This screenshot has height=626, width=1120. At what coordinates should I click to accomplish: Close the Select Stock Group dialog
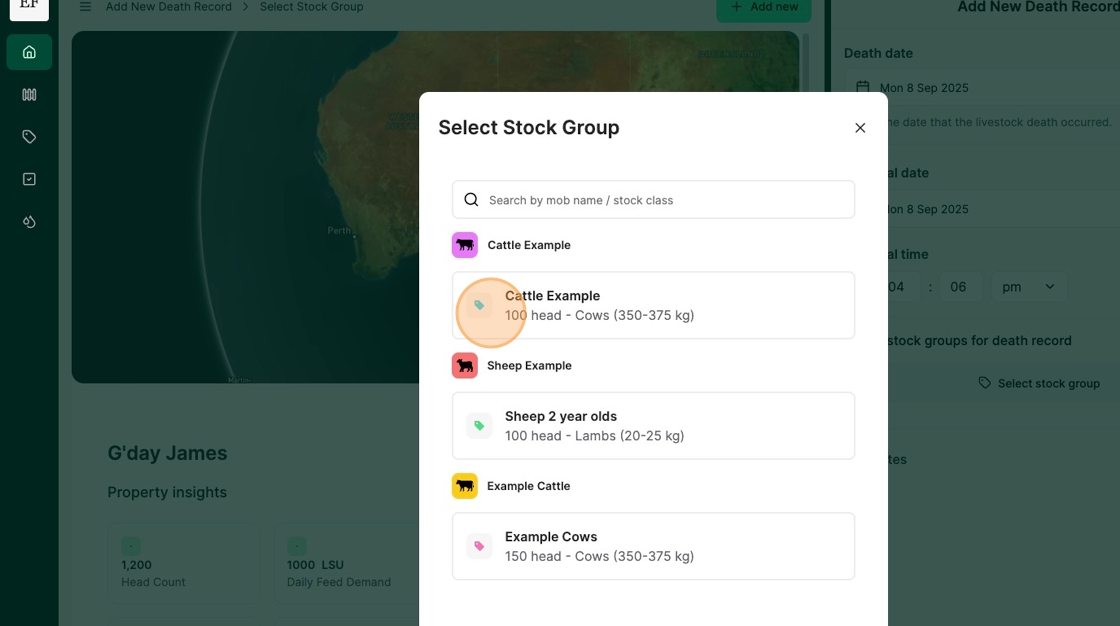pos(860,128)
